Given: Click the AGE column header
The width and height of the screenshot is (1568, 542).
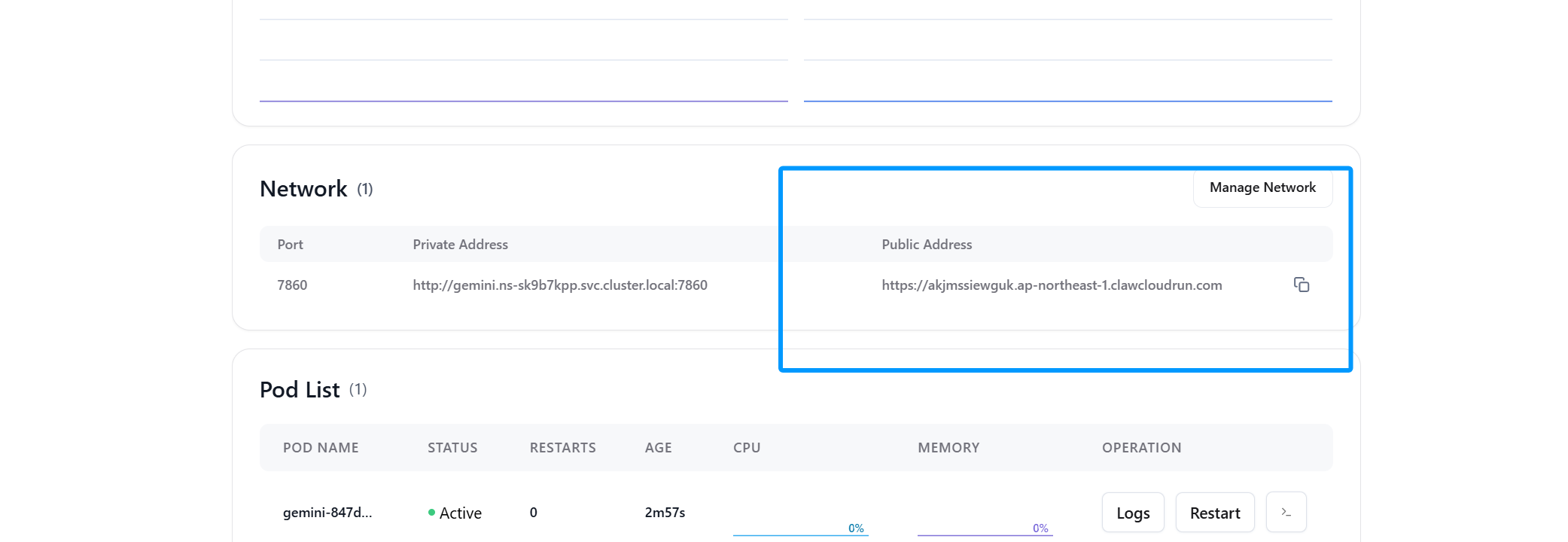Looking at the screenshot, I should click(658, 448).
